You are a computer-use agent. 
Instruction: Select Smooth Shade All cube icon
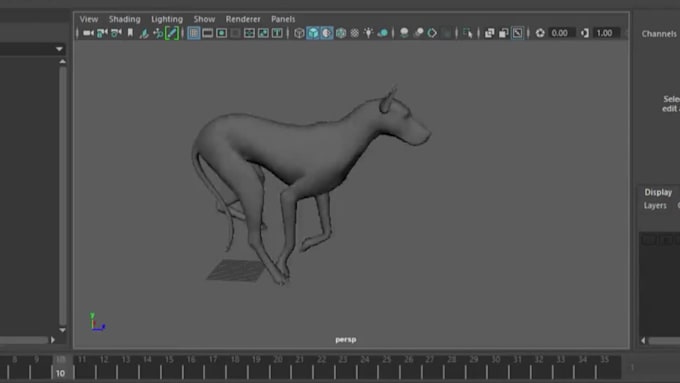click(x=313, y=33)
